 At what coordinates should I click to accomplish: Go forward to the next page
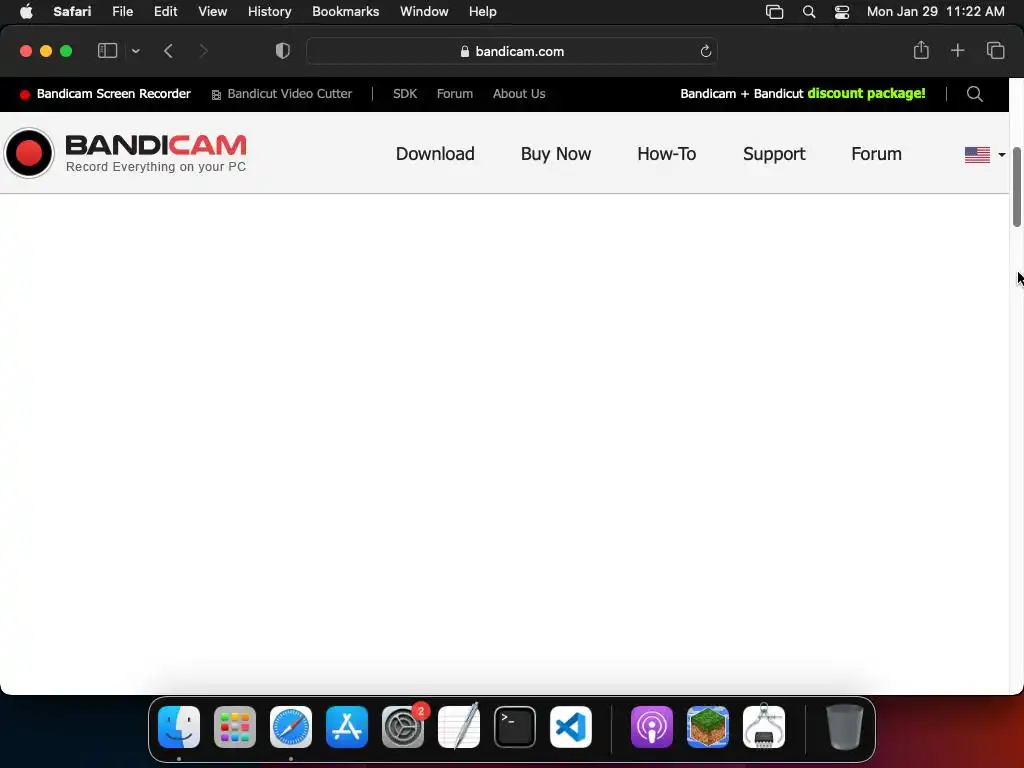[x=203, y=51]
